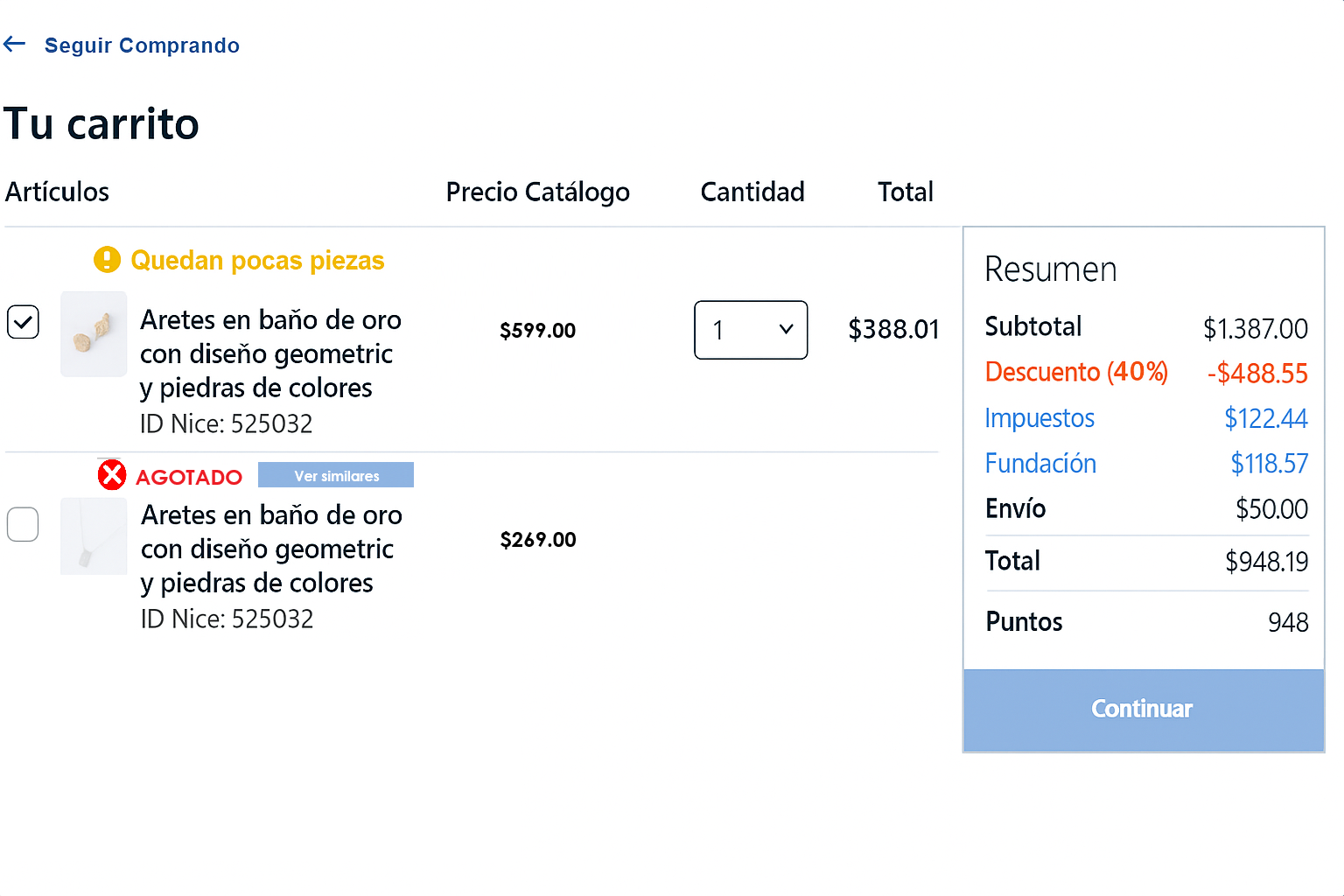1344x896 pixels.
Task: Open the gold earrings product thumbnail
Action: (93, 334)
